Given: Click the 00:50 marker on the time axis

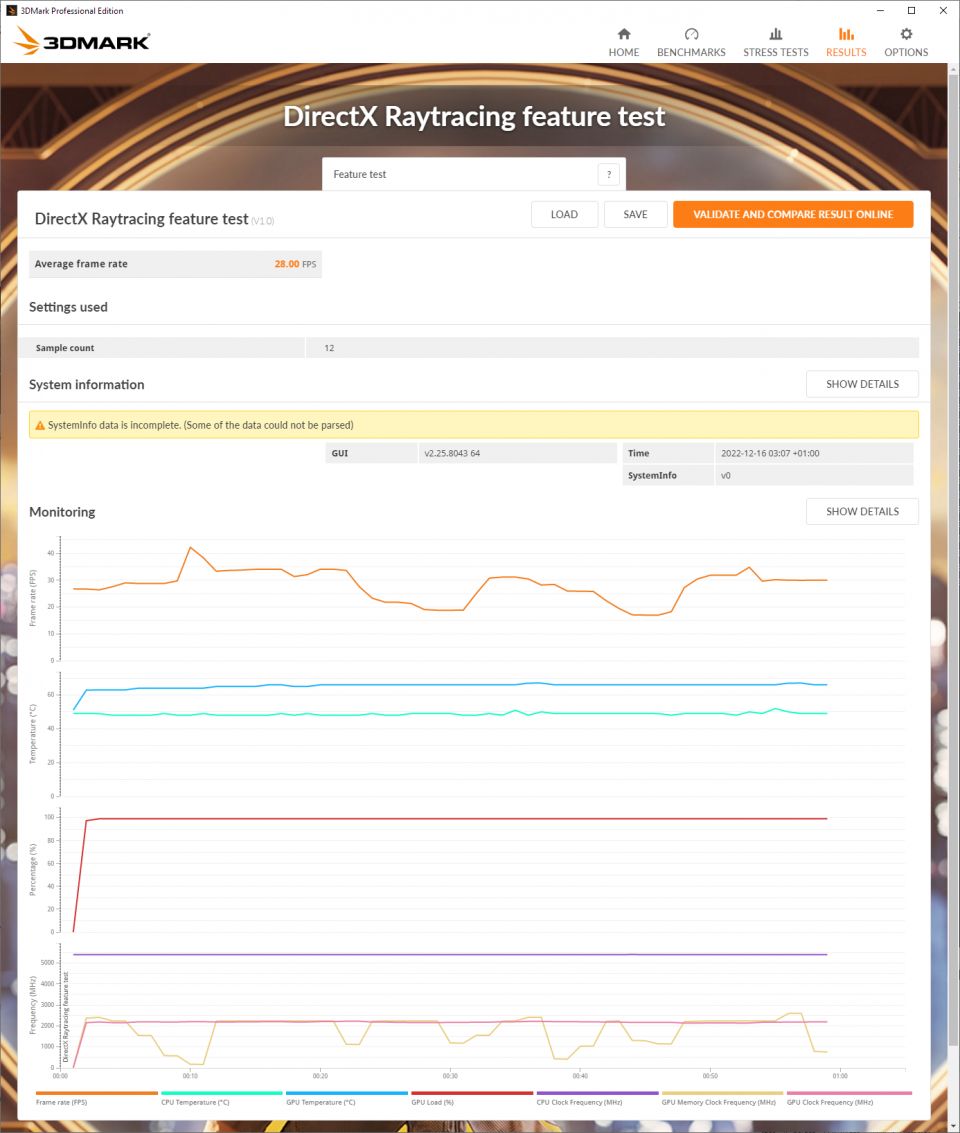Looking at the screenshot, I should (x=710, y=1076).
